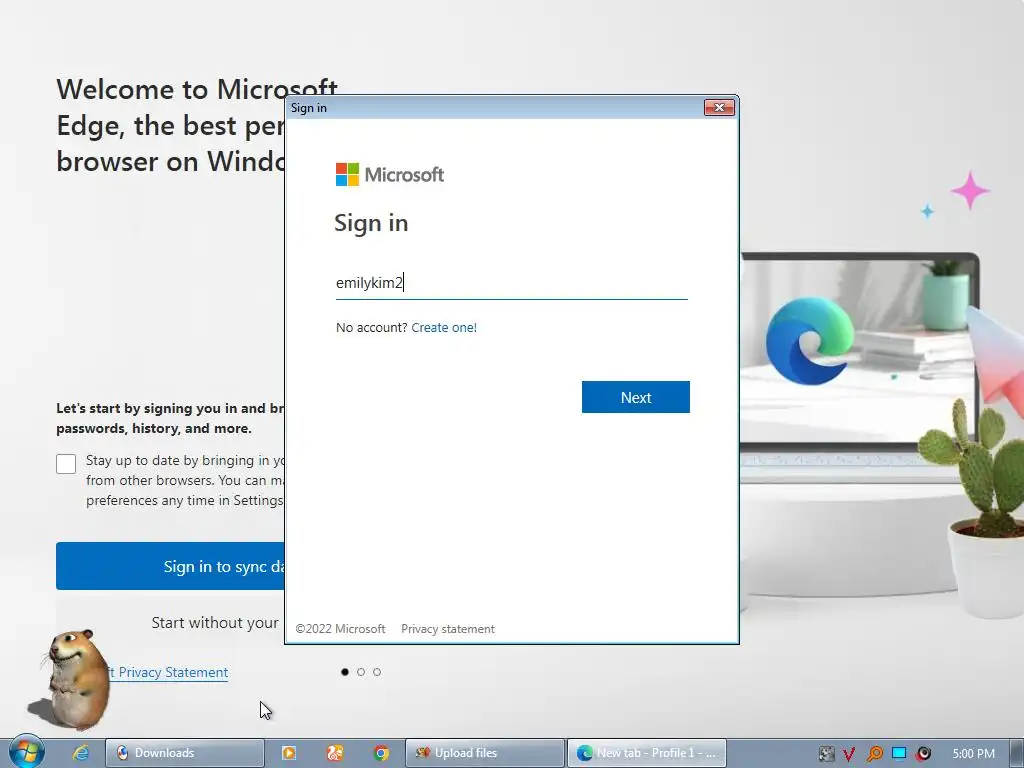Click the orange magnifier system tray icon
1024x768 pixels.
[x=874, y=754]
